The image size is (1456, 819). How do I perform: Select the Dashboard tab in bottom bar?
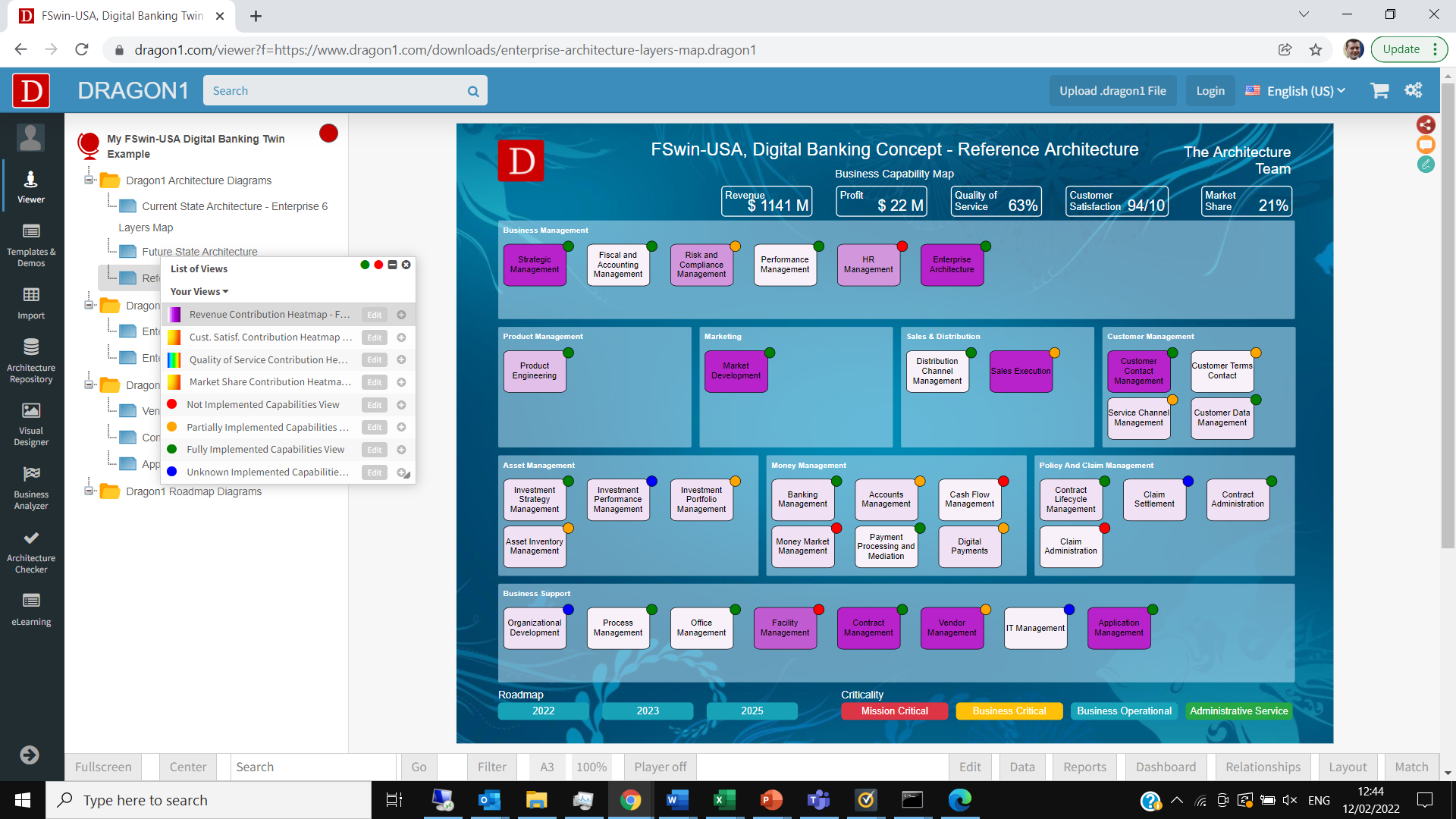(x=1165, y=767)
